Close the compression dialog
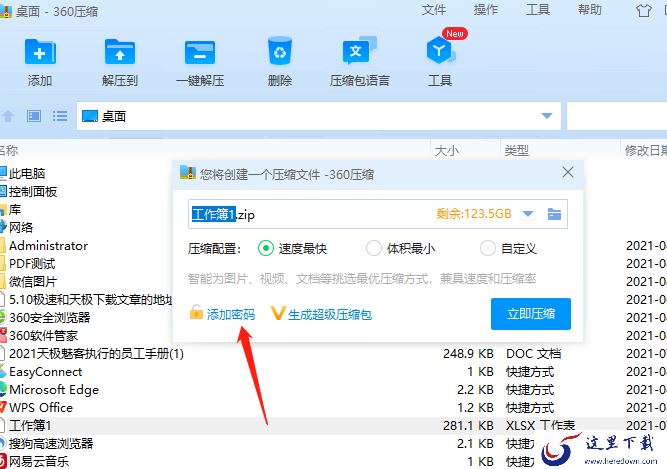 point(568,172)
